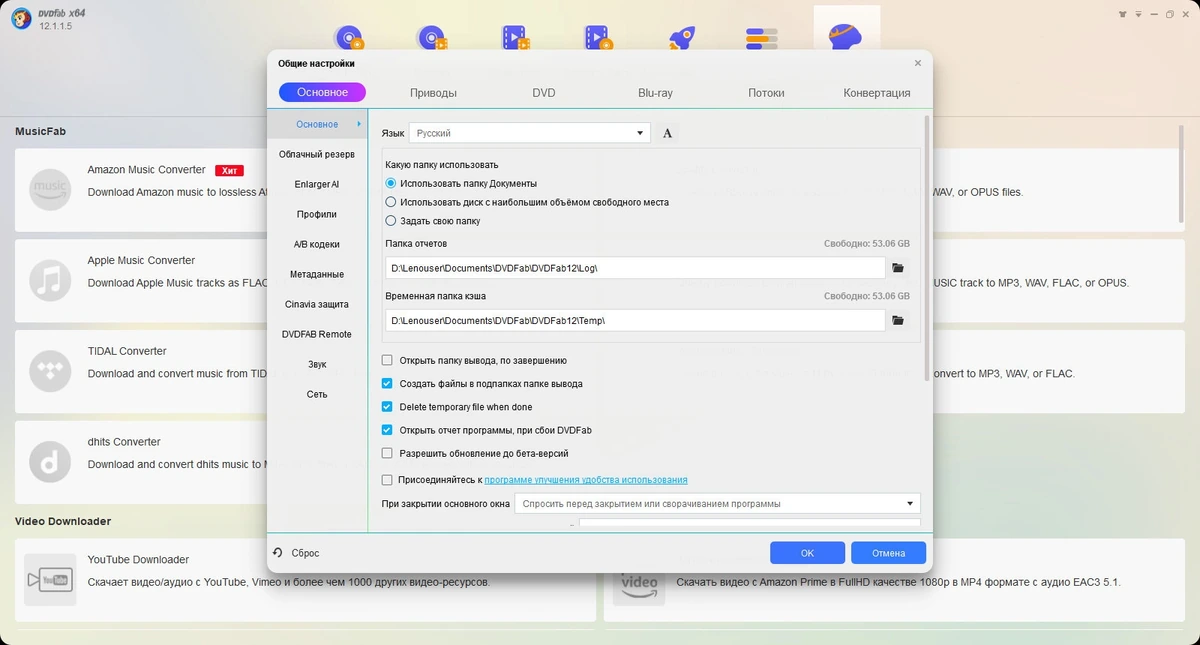Enable 'Разрешить обновление до бета-версий'
The height and width of the screenshot is (645, 1200).
coord(387,453)
